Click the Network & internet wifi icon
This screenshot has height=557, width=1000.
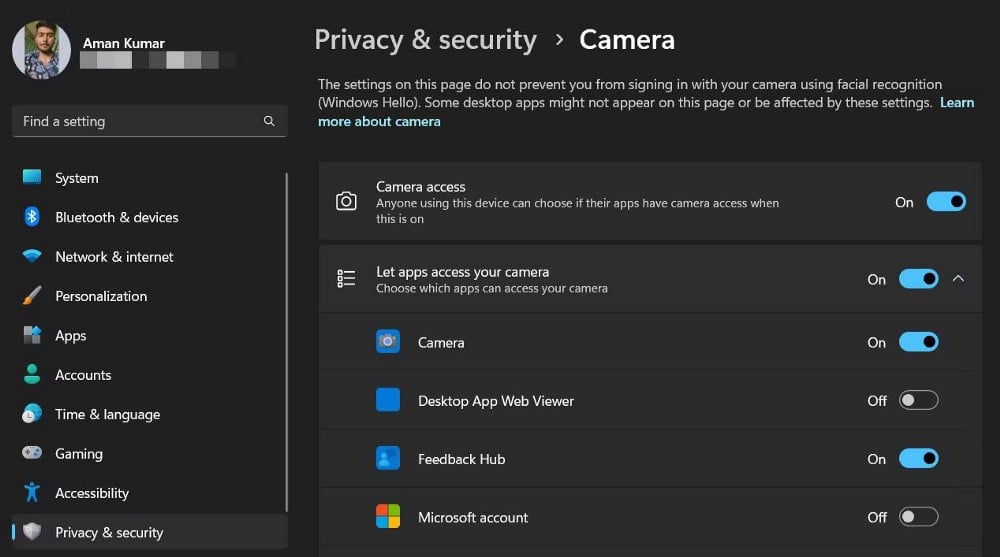[32, 256]
